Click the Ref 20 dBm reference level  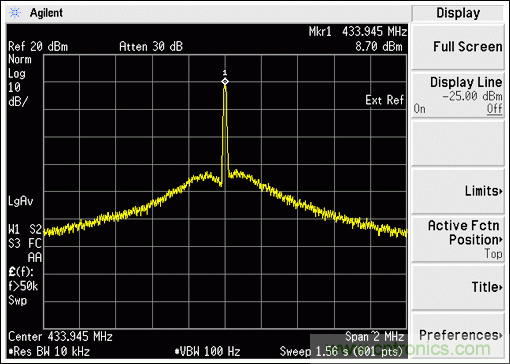coord(38,47)
